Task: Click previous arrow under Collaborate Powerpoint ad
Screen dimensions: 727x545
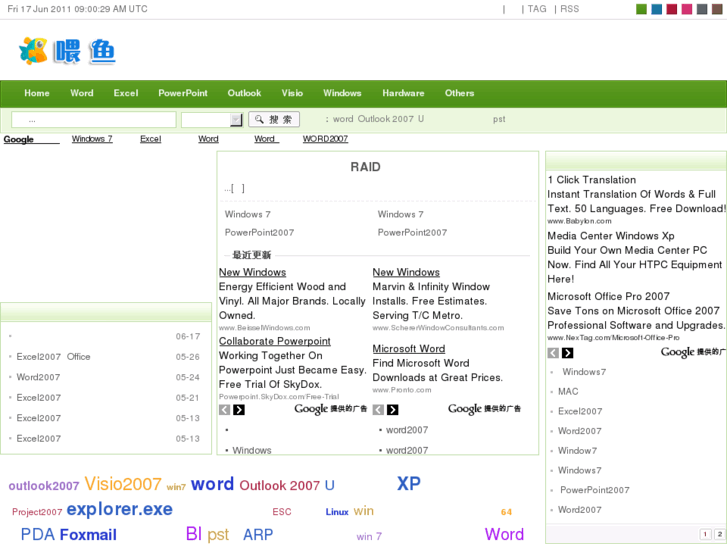Action: (224, 410)
